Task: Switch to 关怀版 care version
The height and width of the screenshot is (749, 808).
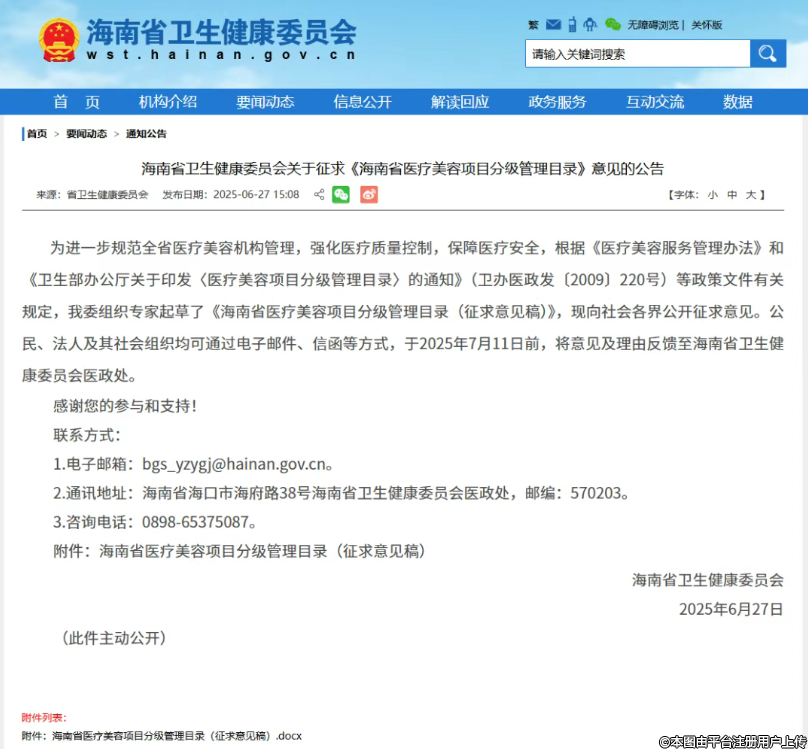Action: 707,25
